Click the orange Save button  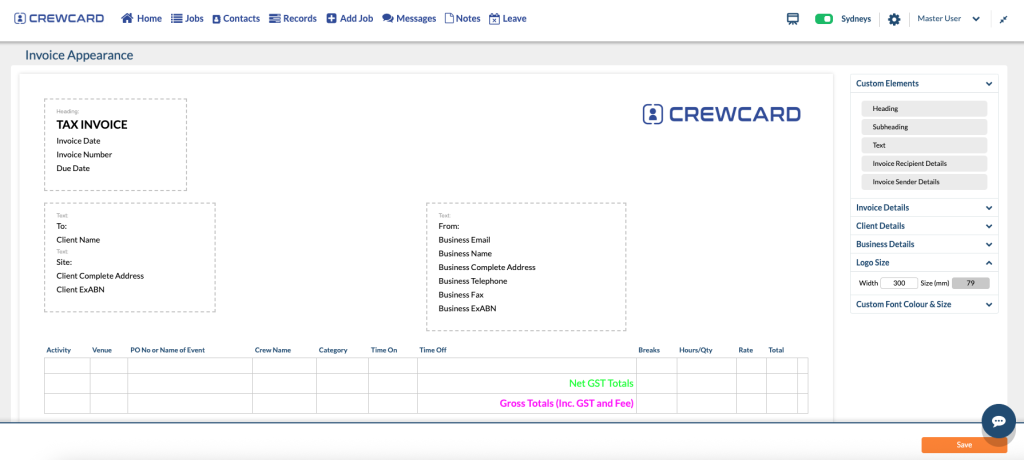coord(963,445)
